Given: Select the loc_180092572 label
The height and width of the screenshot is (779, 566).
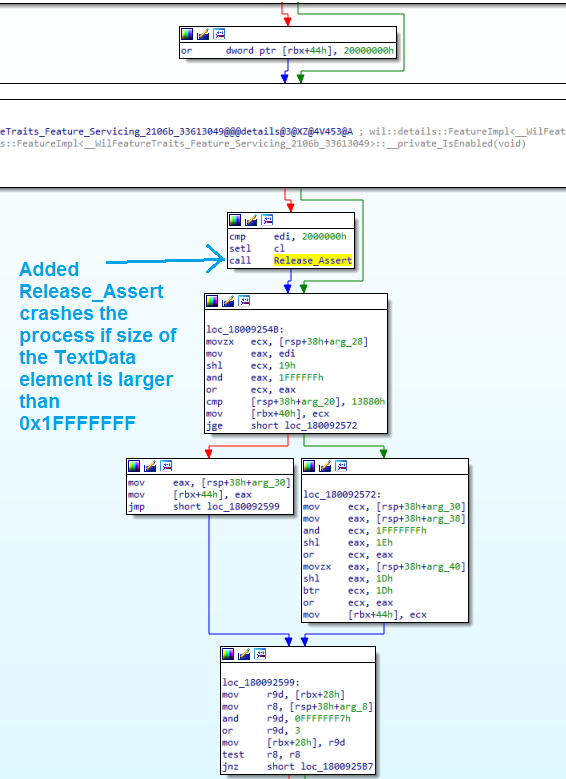Looking at the screenshot, I should pos(342,494).
